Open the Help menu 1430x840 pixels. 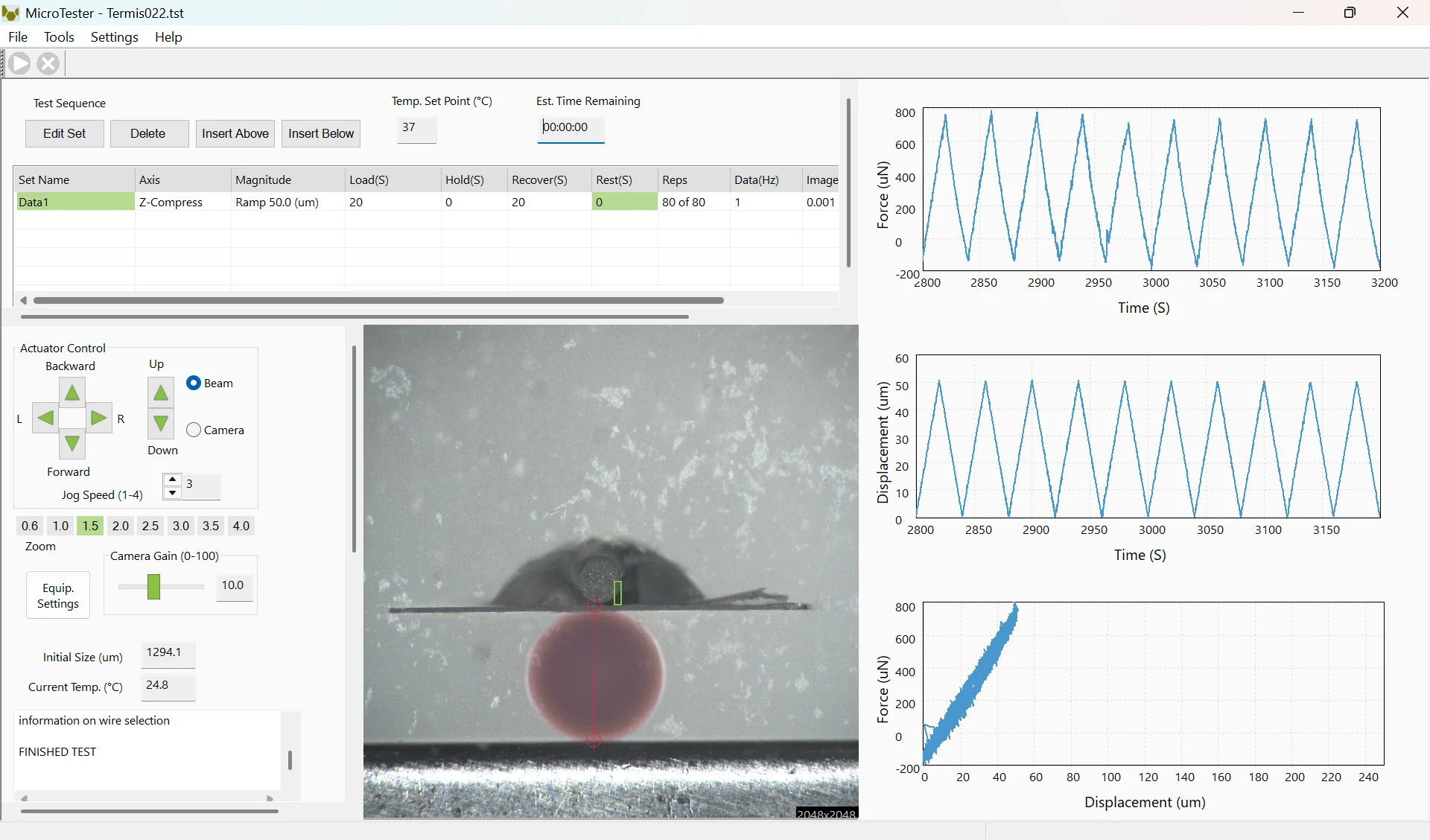(168, 36)
